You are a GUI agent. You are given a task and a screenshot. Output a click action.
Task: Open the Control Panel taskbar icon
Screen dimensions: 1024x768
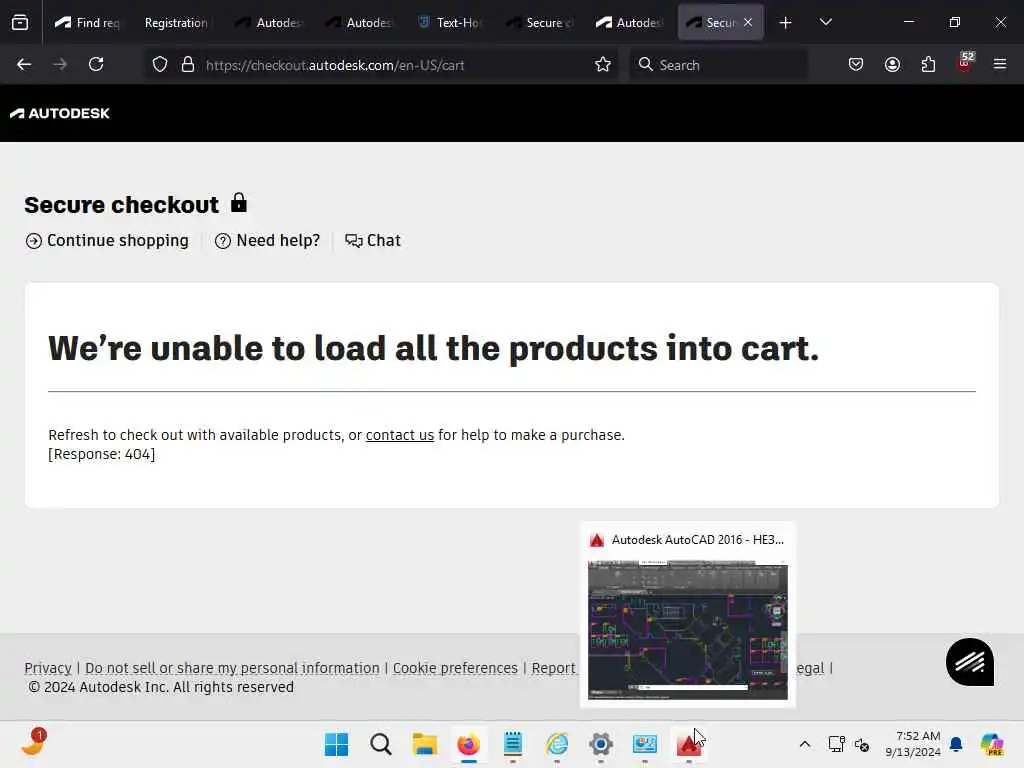(645, 744)
